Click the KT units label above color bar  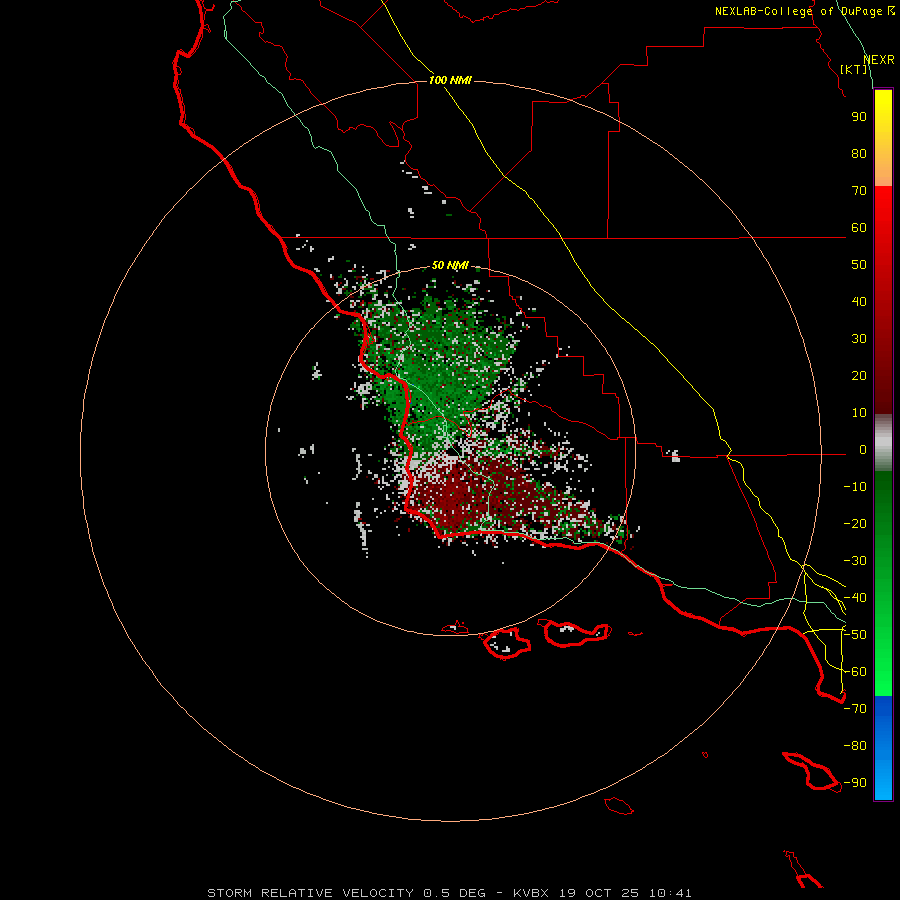coord(854,69)
